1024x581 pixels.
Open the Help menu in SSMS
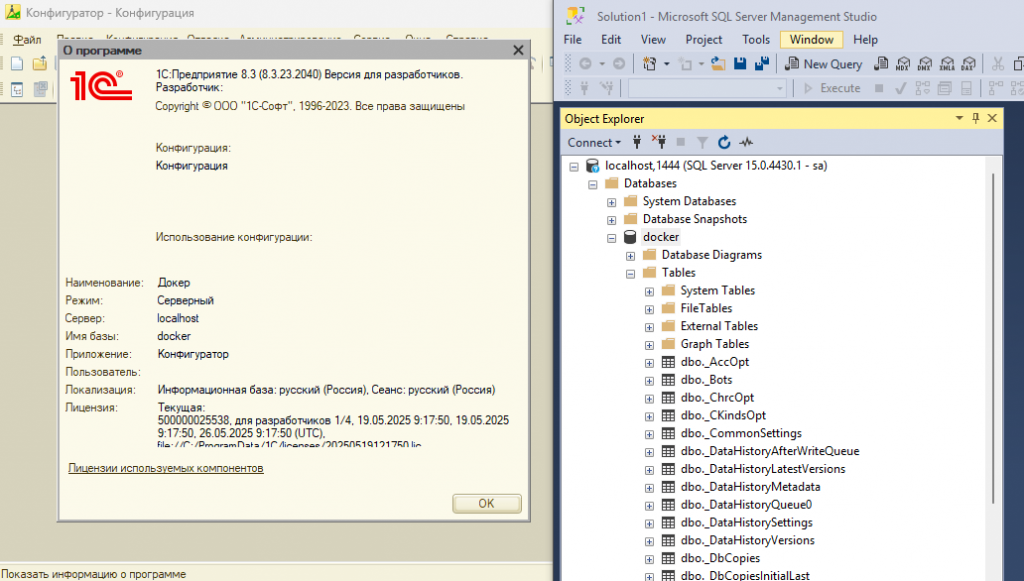(865, 40)
